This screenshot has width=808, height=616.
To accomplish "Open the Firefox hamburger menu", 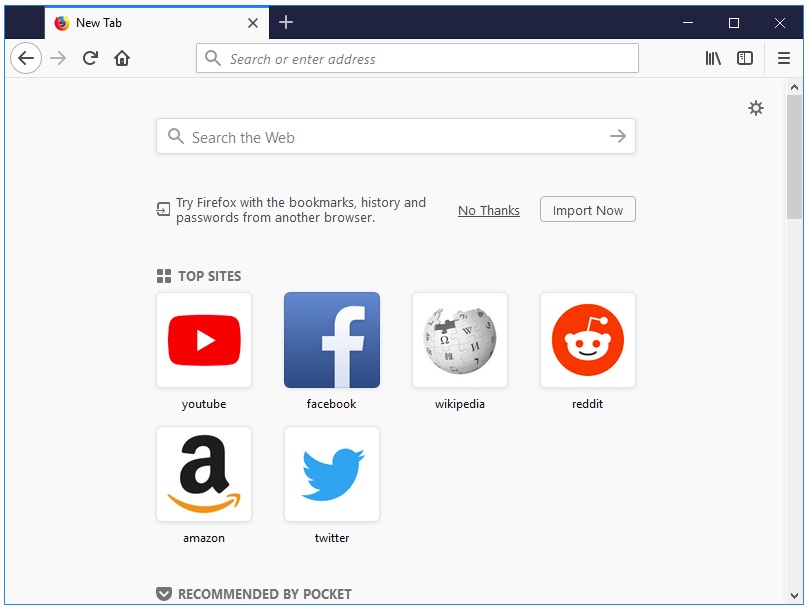I will [x=784, y=58].
